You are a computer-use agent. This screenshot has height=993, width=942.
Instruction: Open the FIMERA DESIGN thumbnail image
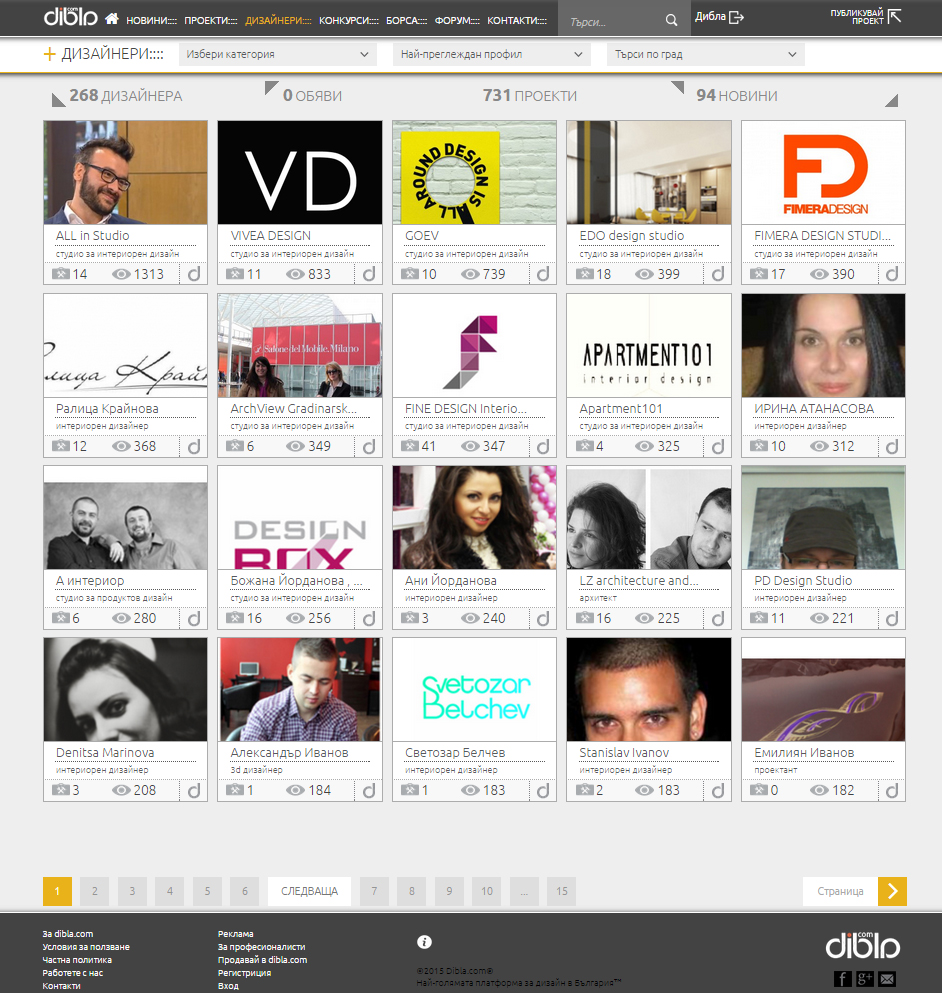[822, 172]
